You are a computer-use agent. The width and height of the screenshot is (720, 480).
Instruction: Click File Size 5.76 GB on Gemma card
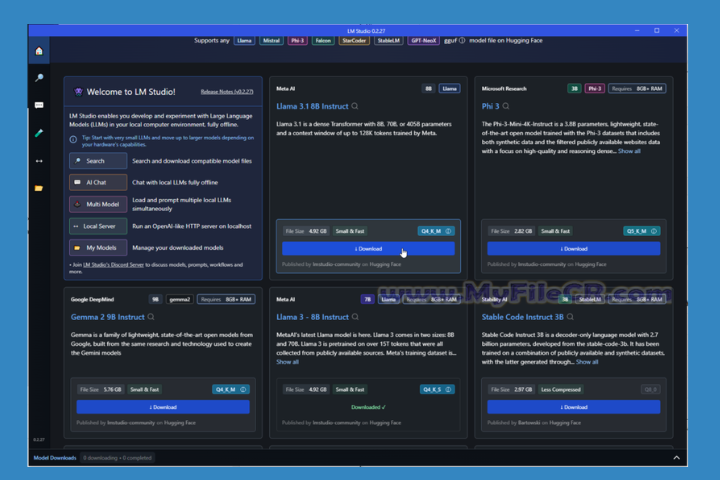(x=101, y=390)
